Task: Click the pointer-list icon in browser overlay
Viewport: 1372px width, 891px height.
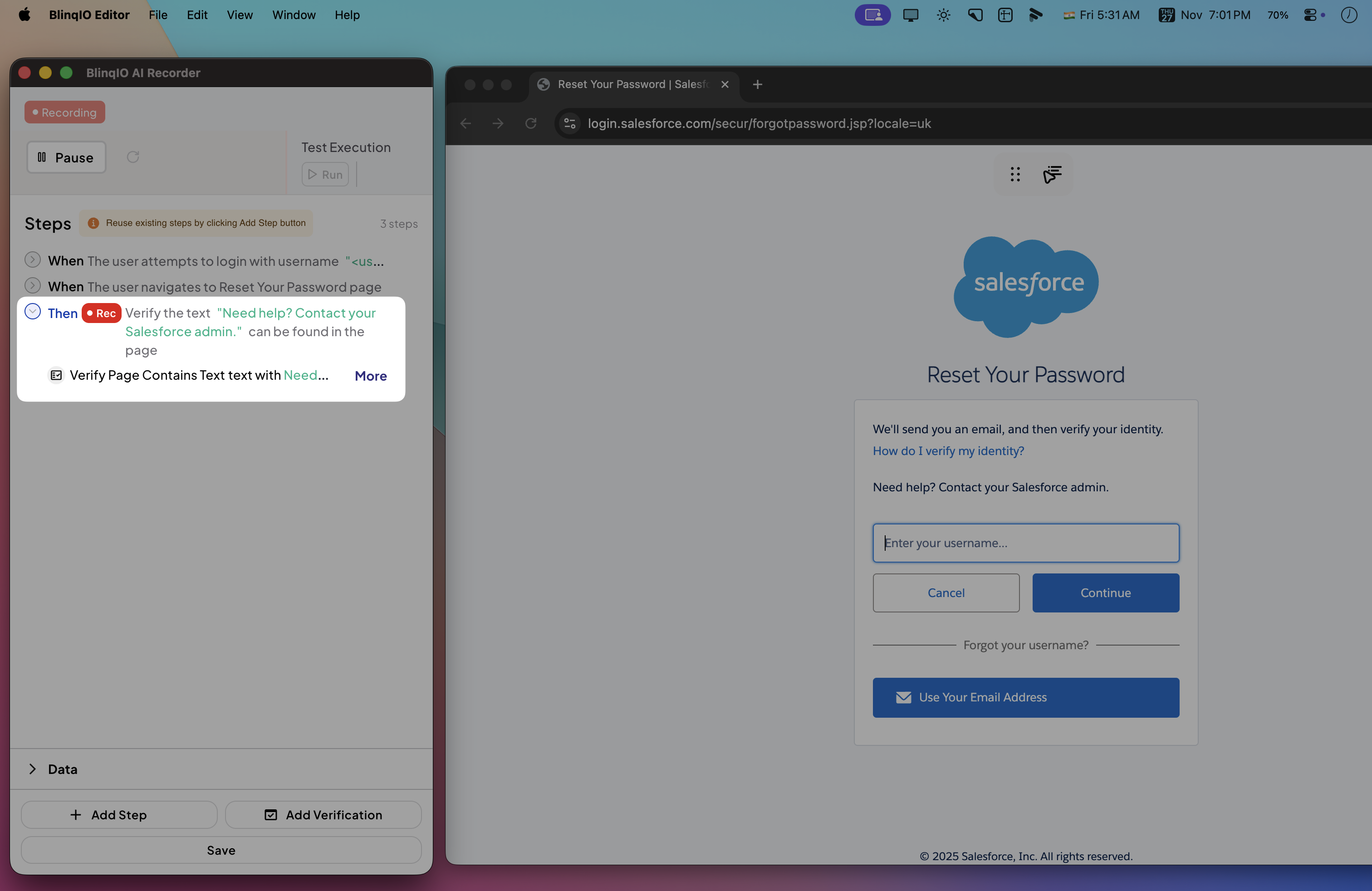Action: [1052, 174]
